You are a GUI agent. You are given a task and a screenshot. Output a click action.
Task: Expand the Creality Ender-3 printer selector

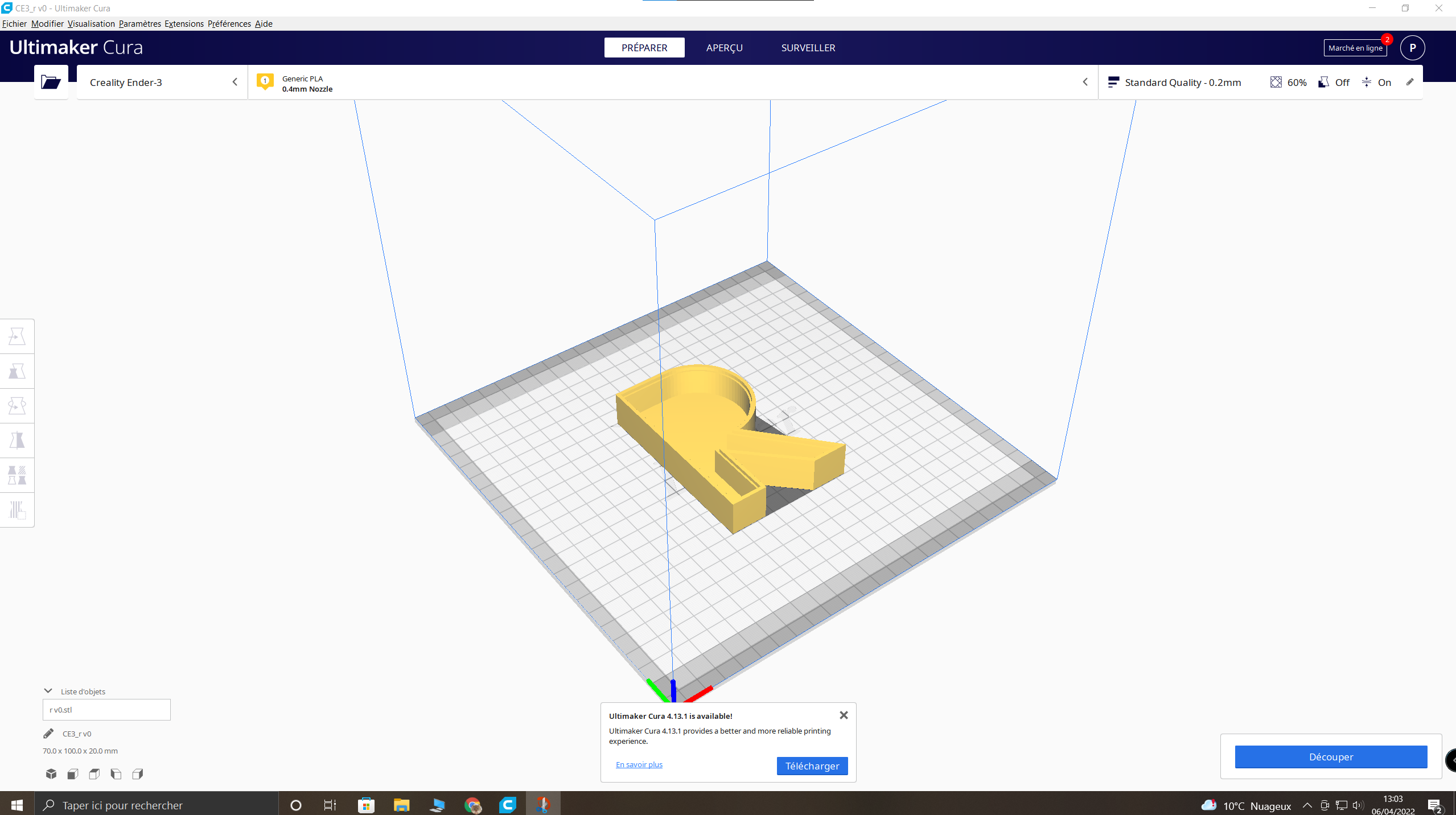[162, 83]
